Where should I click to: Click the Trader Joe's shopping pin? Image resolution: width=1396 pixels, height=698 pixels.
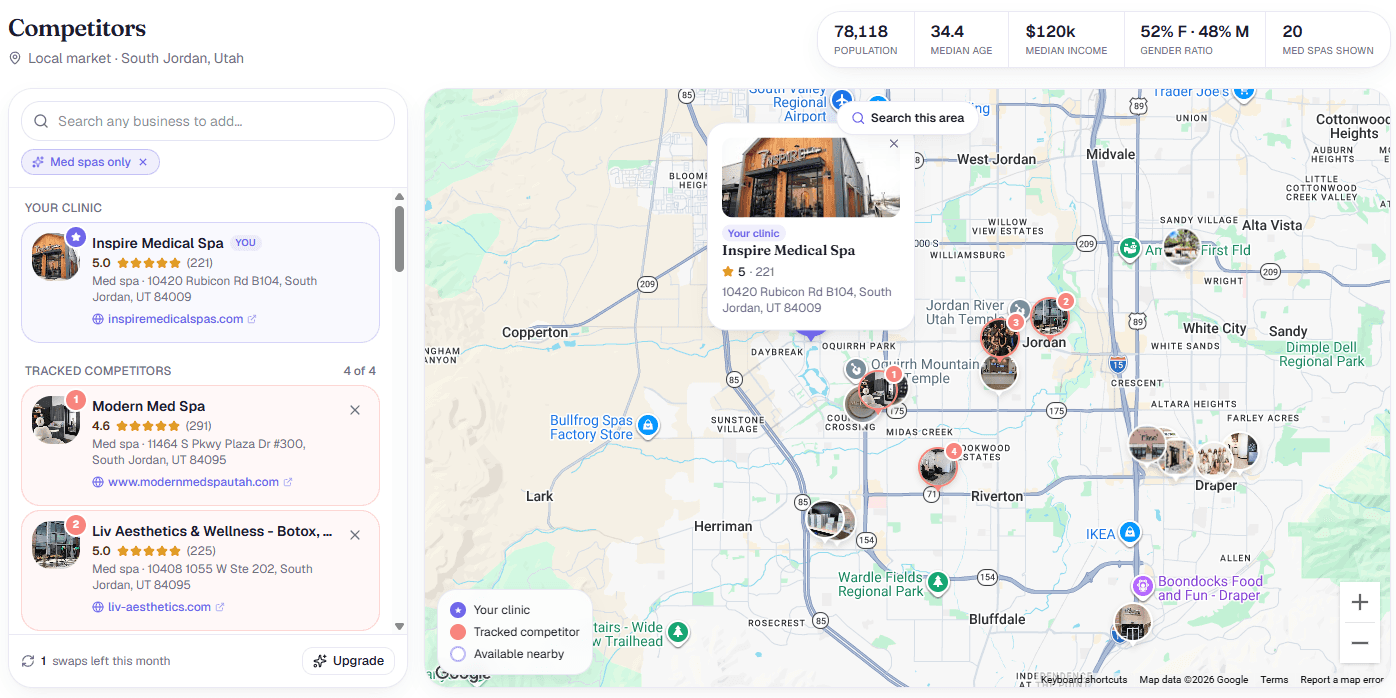point(1243,92)
